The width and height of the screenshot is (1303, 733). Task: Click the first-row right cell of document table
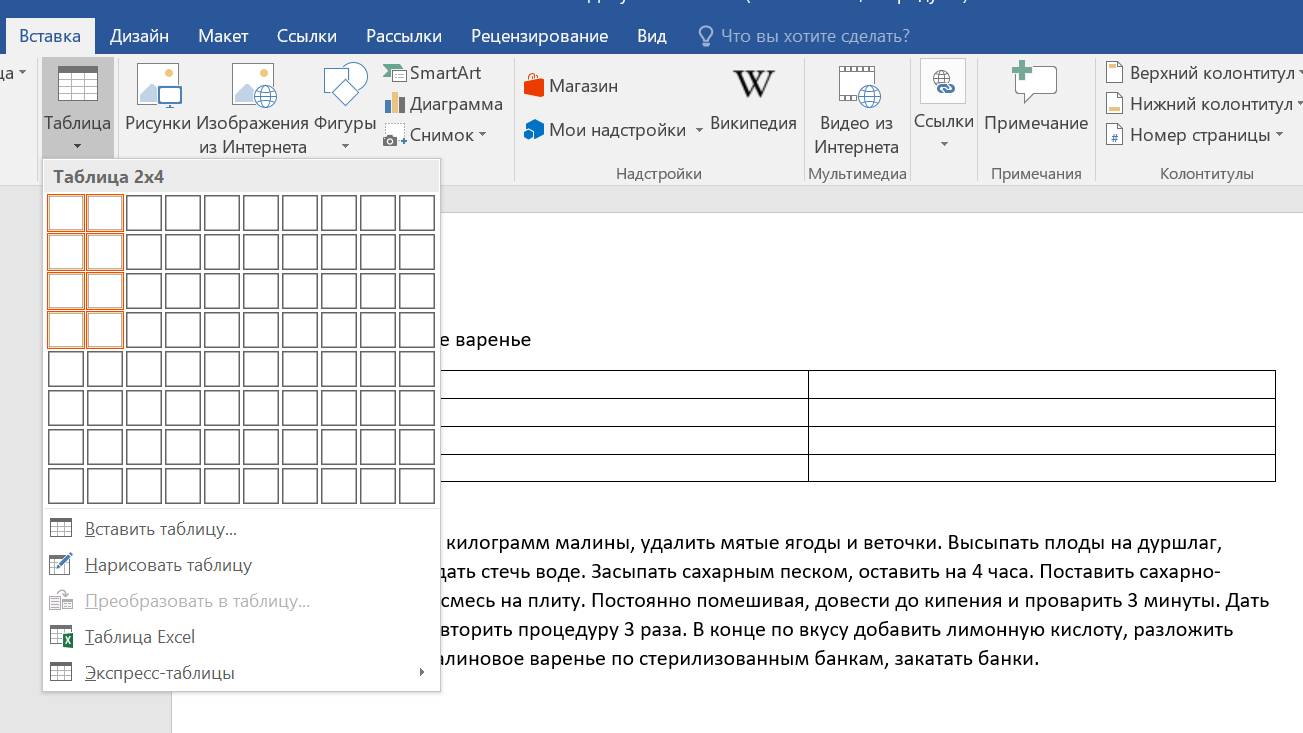coord(1042,385)
